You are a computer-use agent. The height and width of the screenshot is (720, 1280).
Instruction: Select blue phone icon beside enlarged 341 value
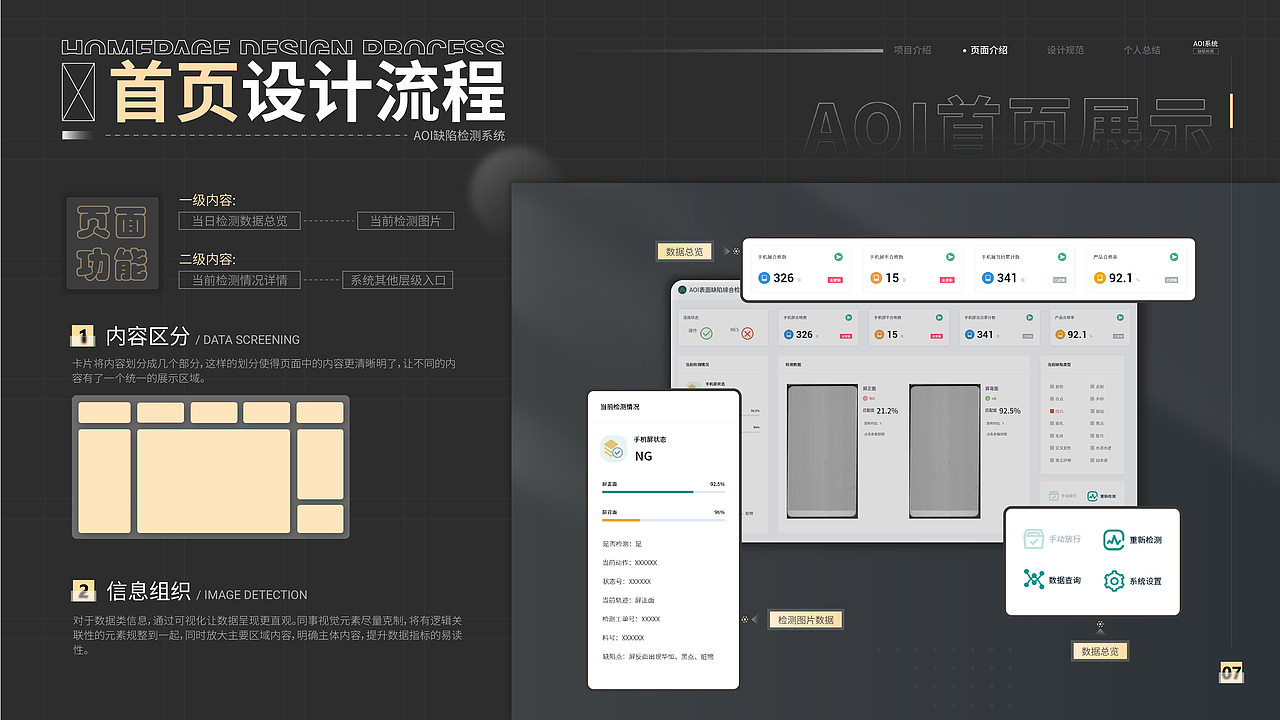987,278
